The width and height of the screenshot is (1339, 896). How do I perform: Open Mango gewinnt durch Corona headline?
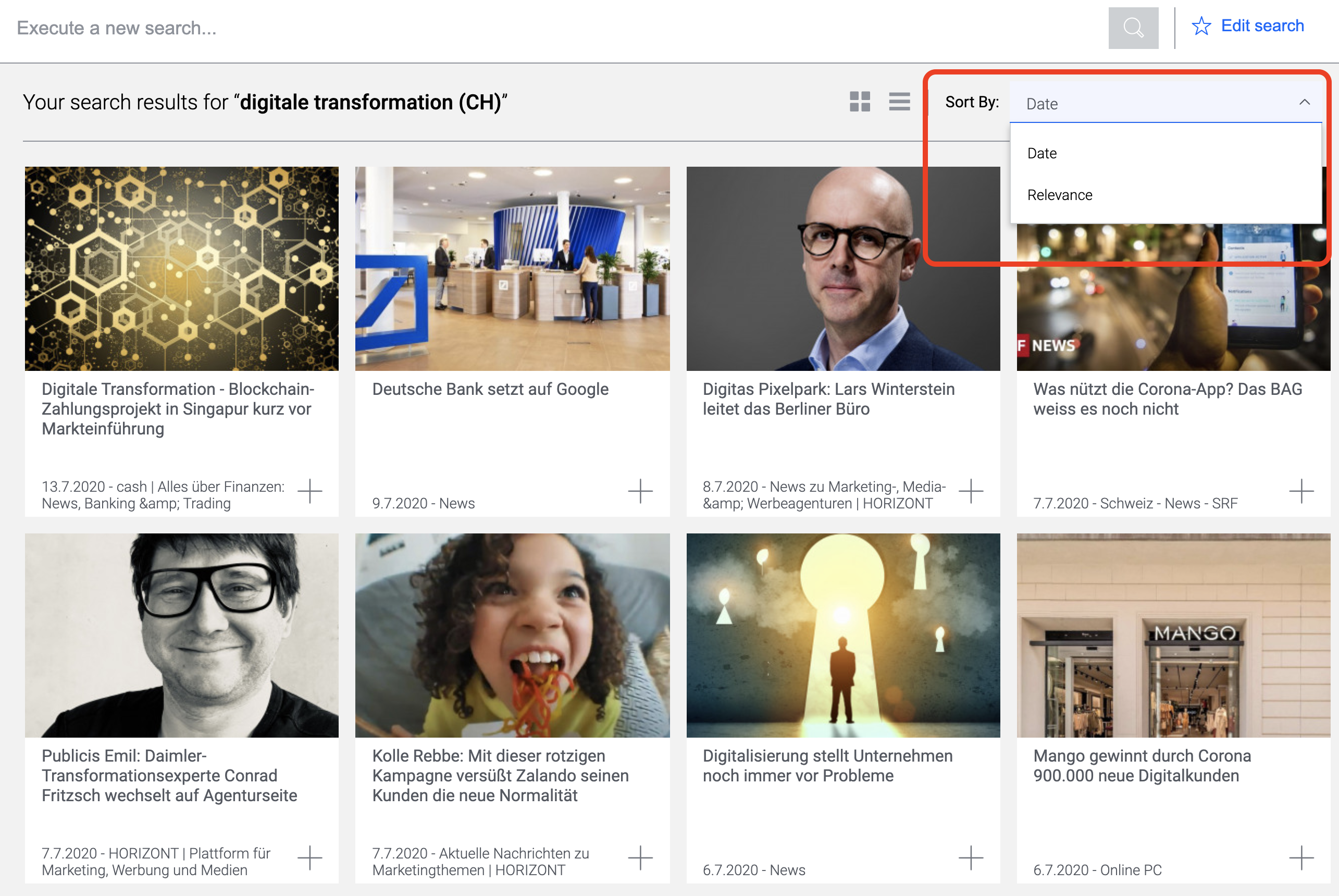1142,766
